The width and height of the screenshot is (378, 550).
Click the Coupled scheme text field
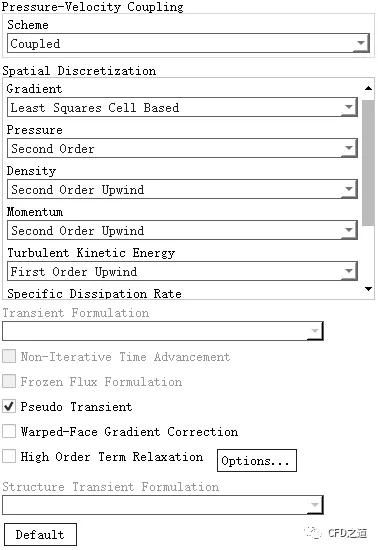pyautogui.click(x=188, y=43)
